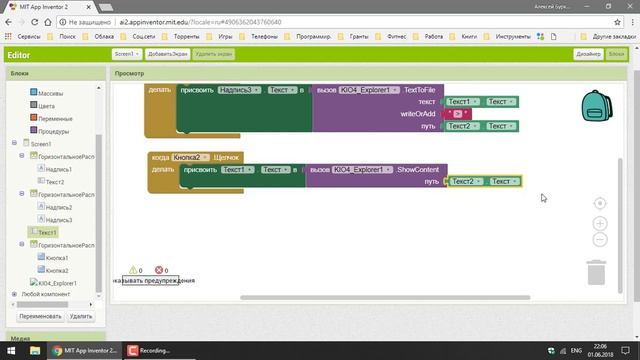
Task: Open Кнопка2 dropdown in event block
Action: pos(190,157)
